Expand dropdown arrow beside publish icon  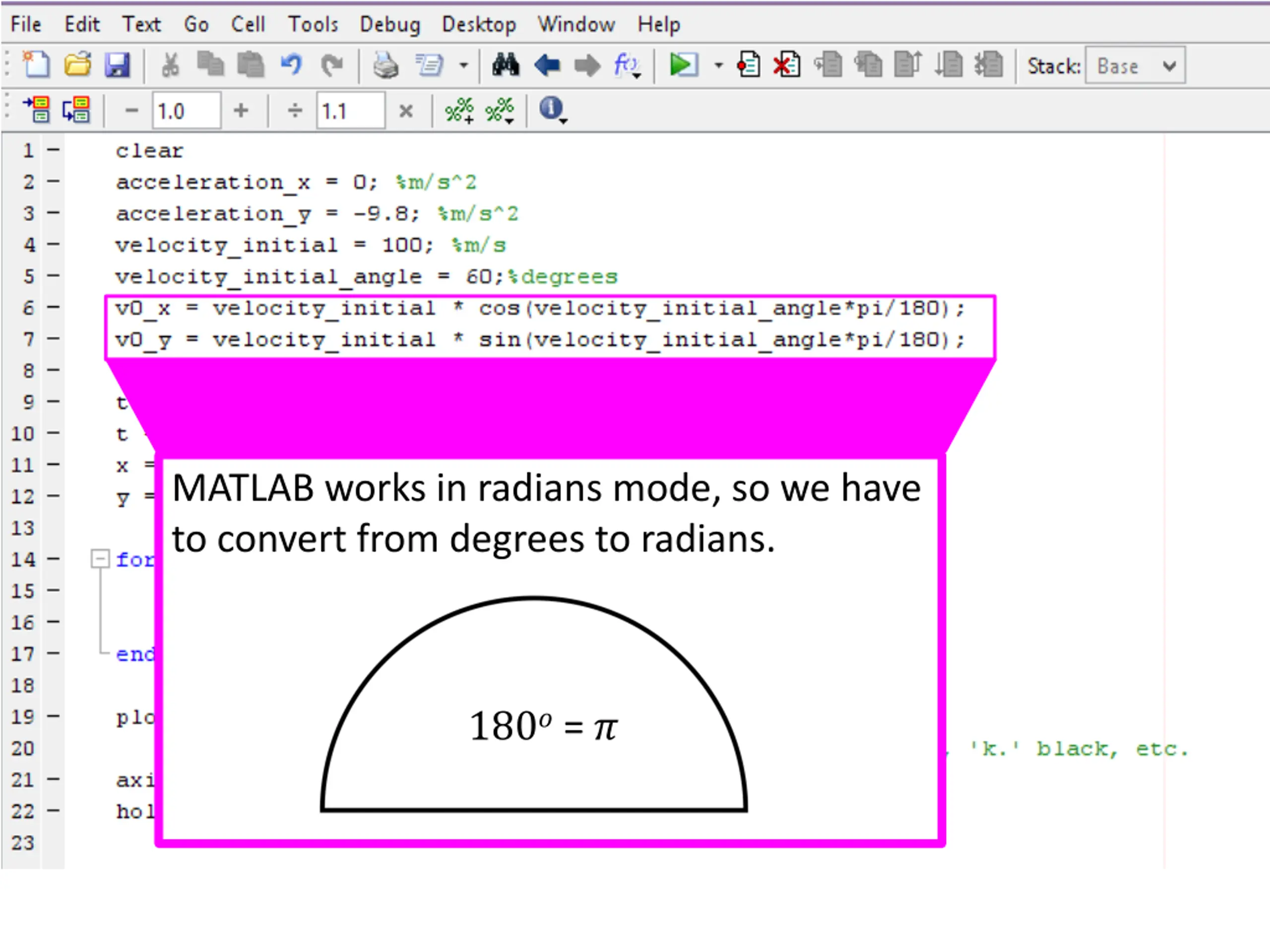463,65
